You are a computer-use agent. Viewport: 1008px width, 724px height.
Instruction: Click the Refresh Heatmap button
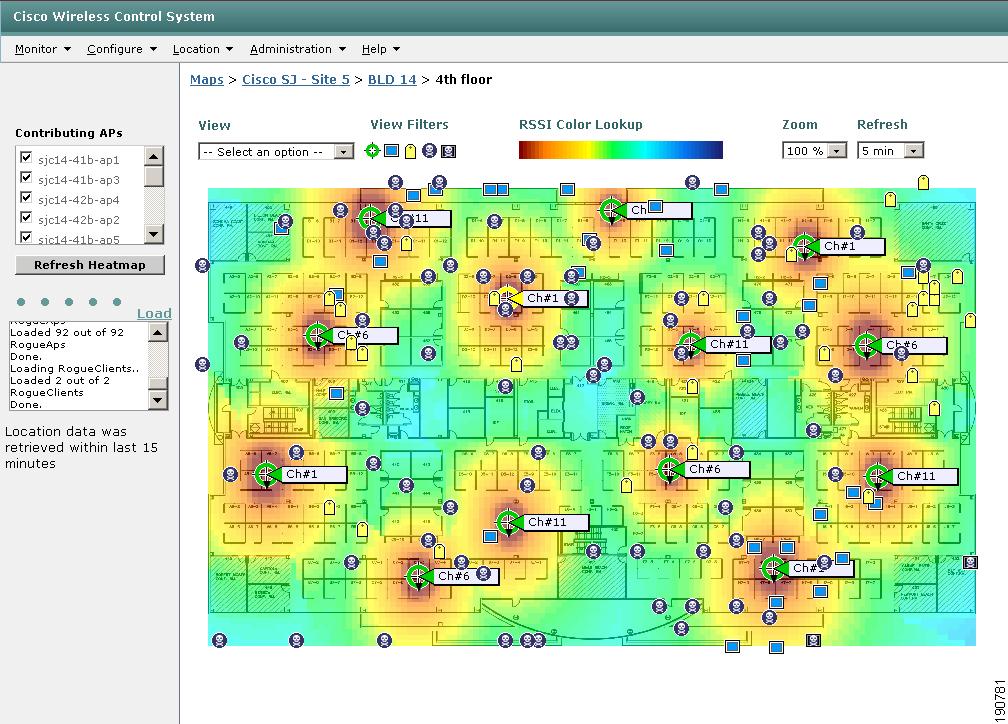pos(90,265)
